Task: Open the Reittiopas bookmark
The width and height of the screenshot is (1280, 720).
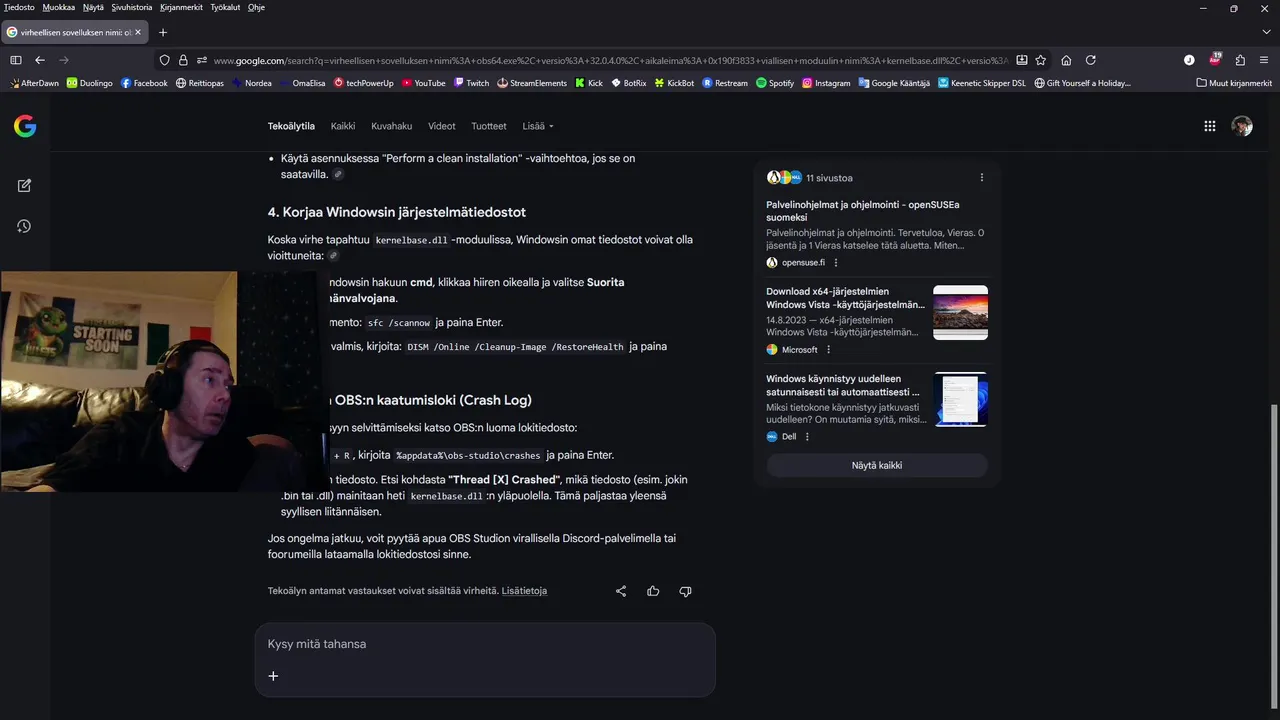Action: 200,83
